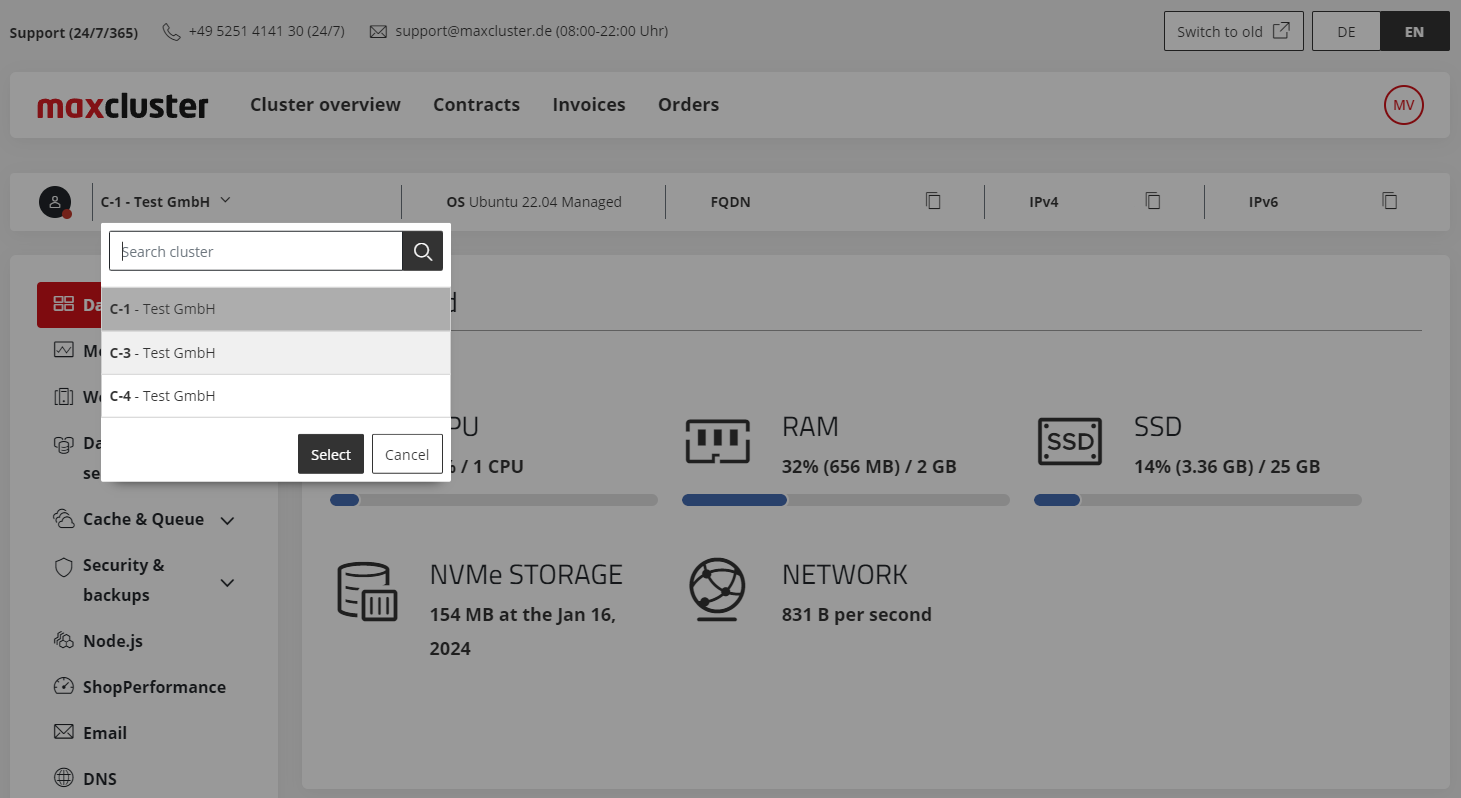1461x798 pixels.
Task: Click the support@maxcluster.de email address
Action: (531, 31)
